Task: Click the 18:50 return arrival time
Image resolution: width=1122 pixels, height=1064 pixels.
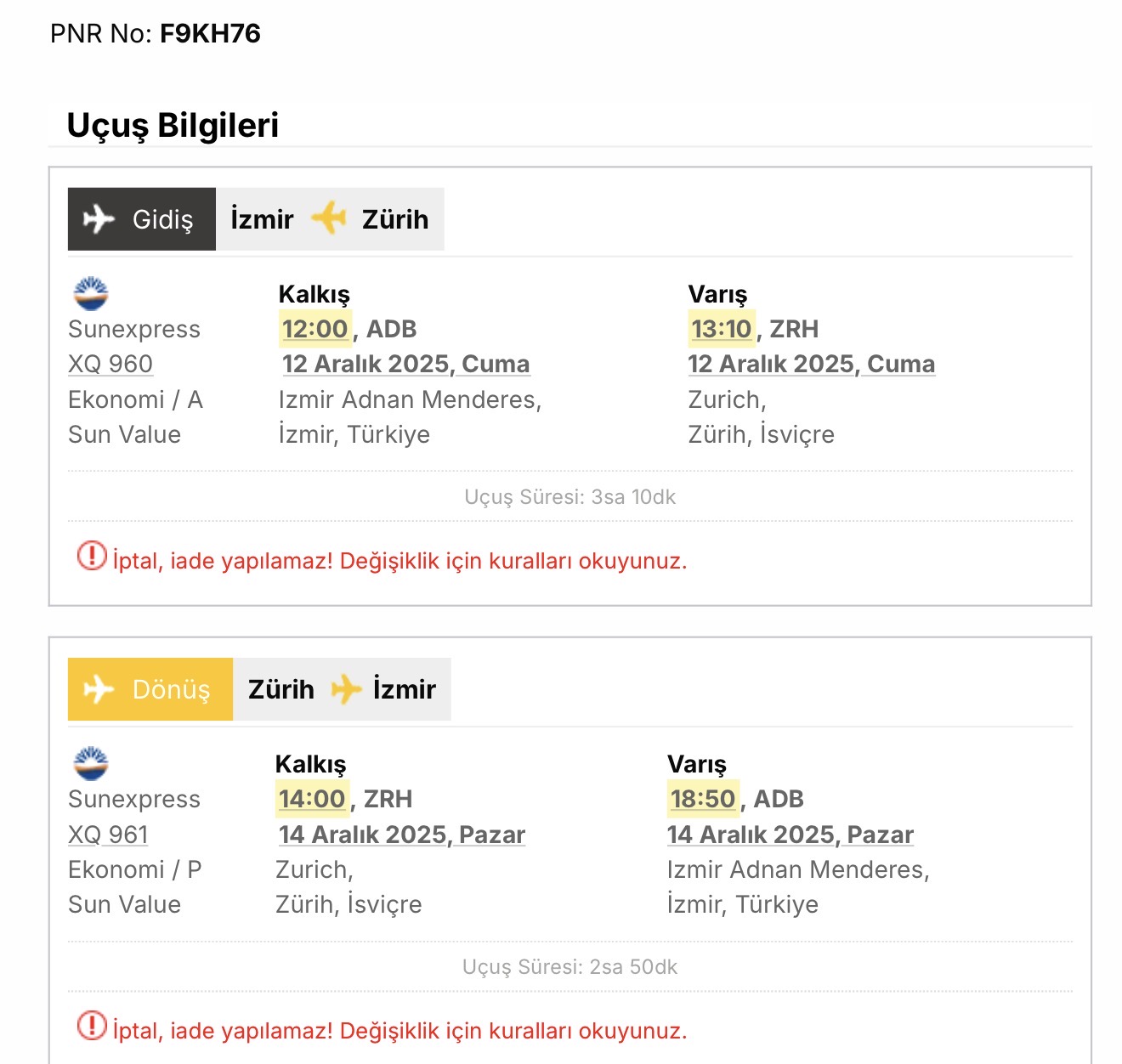Action: (x=703, y=799)
